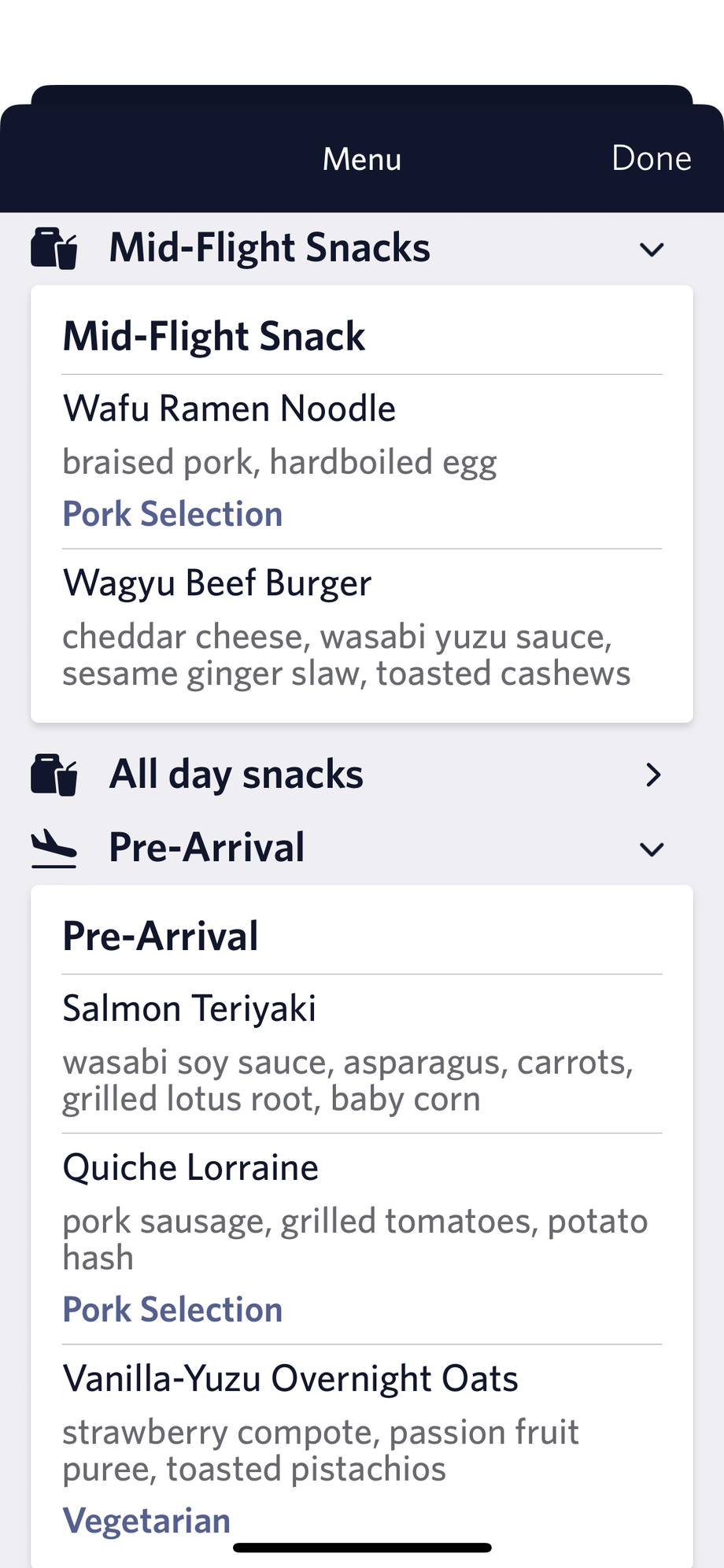Click the Mid-Flight Snacks bag icon

click(54, 248)
